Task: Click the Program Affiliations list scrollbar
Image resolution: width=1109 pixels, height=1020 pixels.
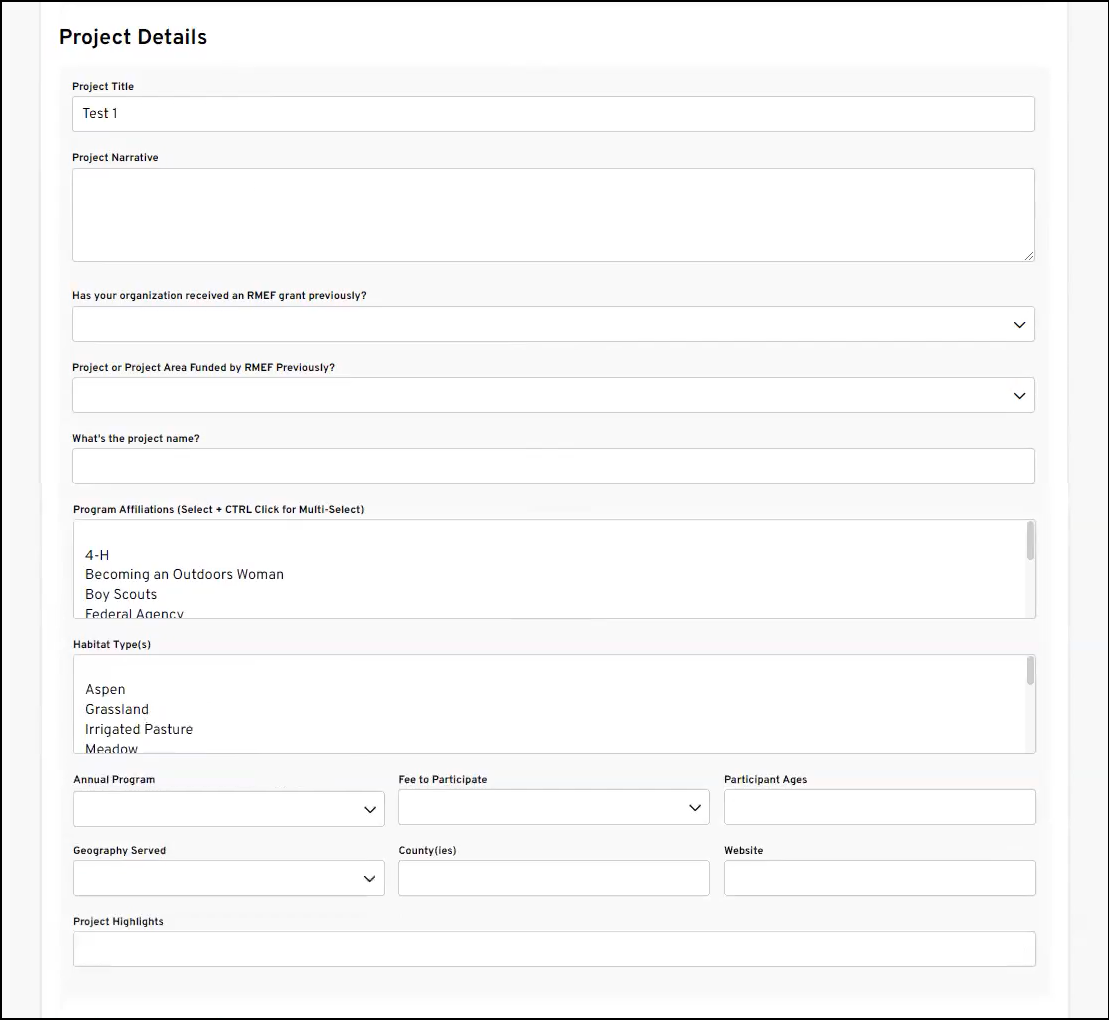Action: pyautogui.click(x=1030, y=542)
